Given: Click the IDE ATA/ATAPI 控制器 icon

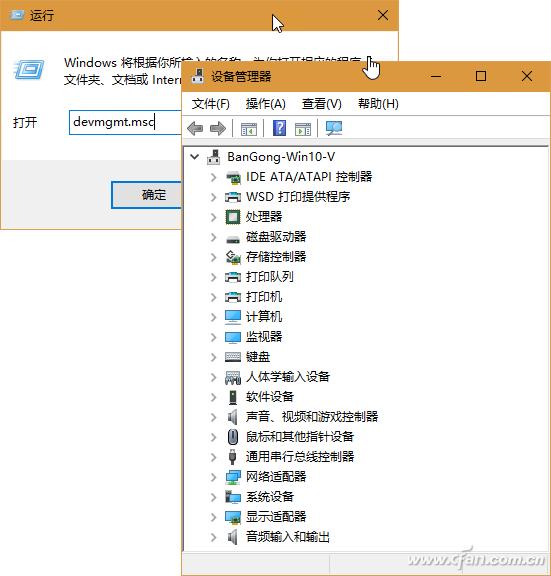Looking at the screenshot, I should pos(233,177).
